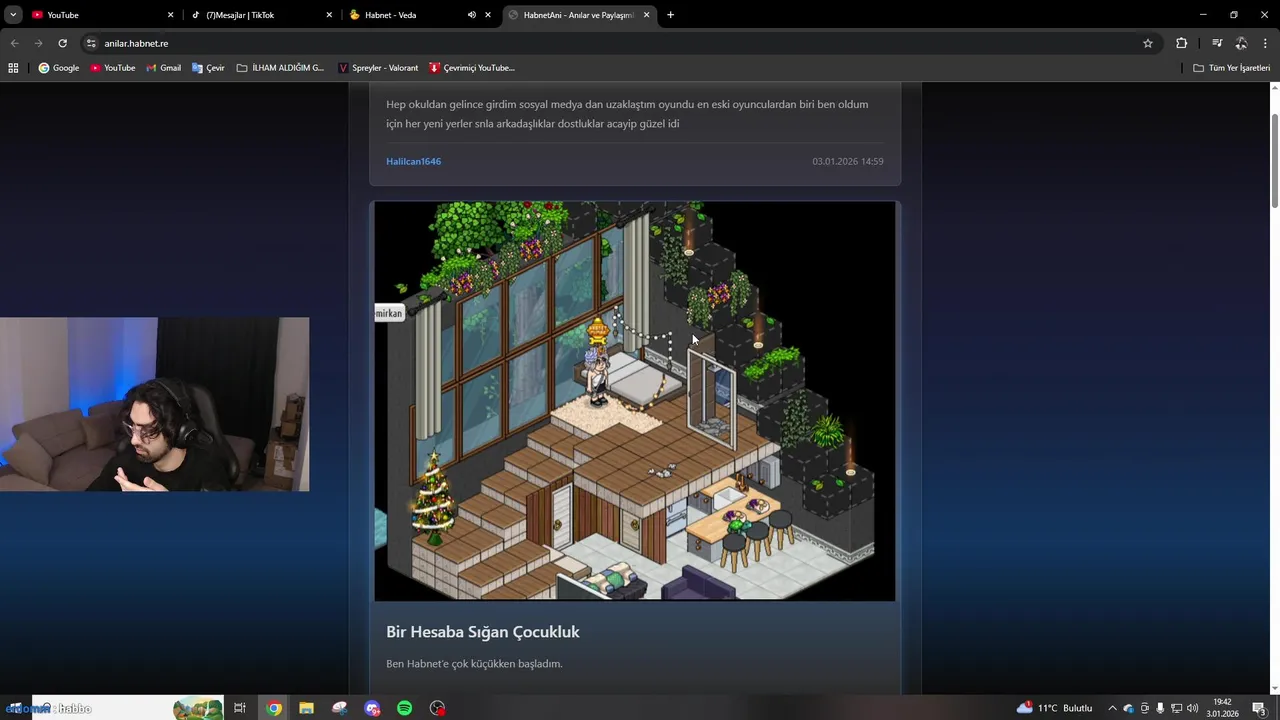This screenshot has width=1280, height=720.
Task: Close the TikTok Mesajlar tab
Action: tap(329, 15)
